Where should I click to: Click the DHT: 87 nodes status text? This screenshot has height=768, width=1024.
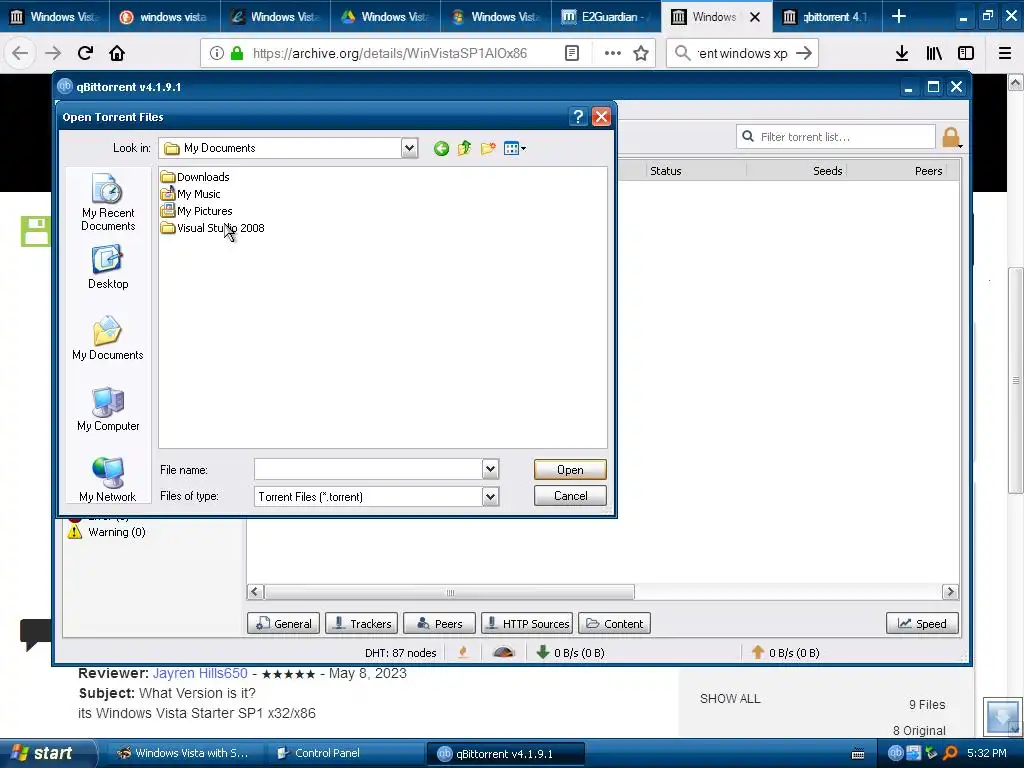coord(400,652)
